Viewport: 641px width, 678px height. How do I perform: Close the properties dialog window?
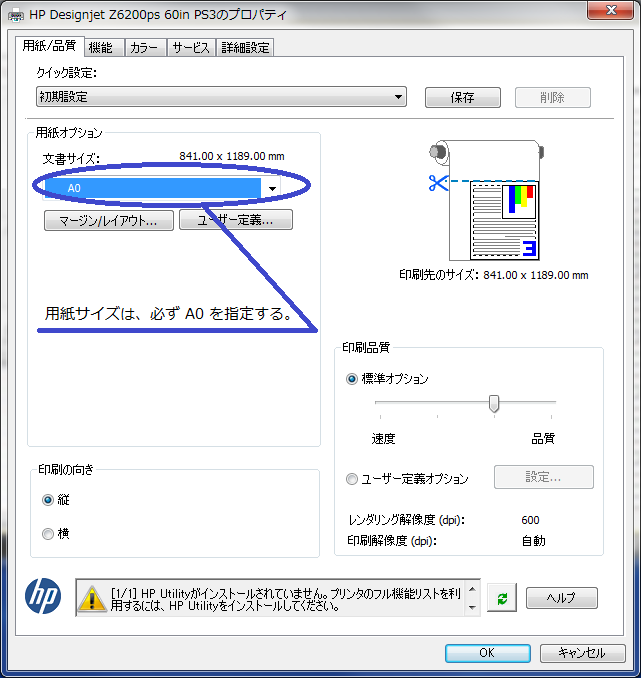610,10
